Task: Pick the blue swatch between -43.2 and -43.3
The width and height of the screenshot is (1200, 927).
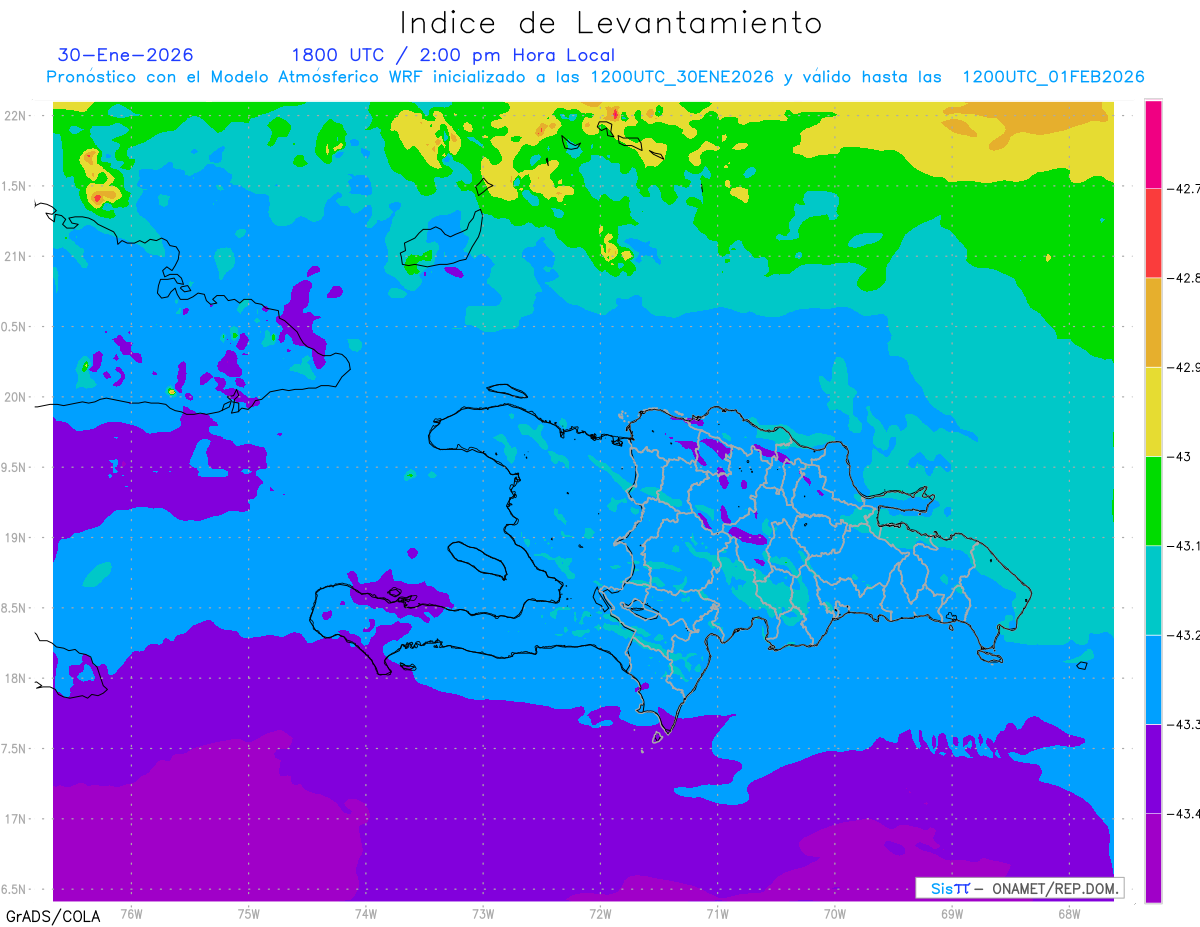Action: 1153,680
